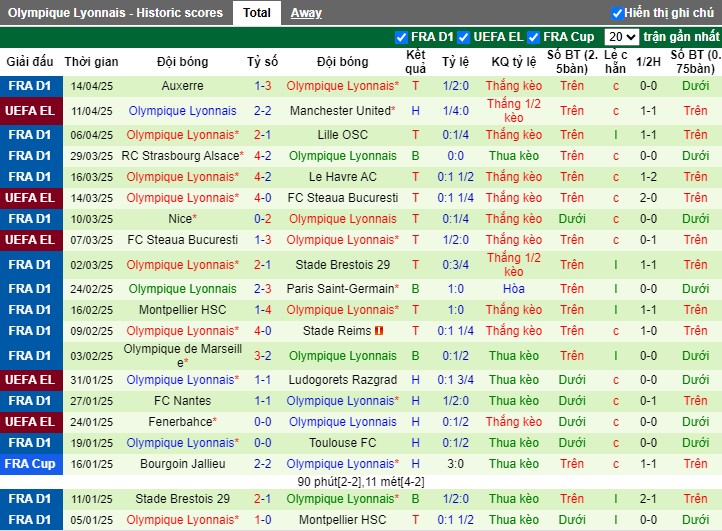Click the Olympique Lyonnais - Historic scores title

(x=115, y=13)
